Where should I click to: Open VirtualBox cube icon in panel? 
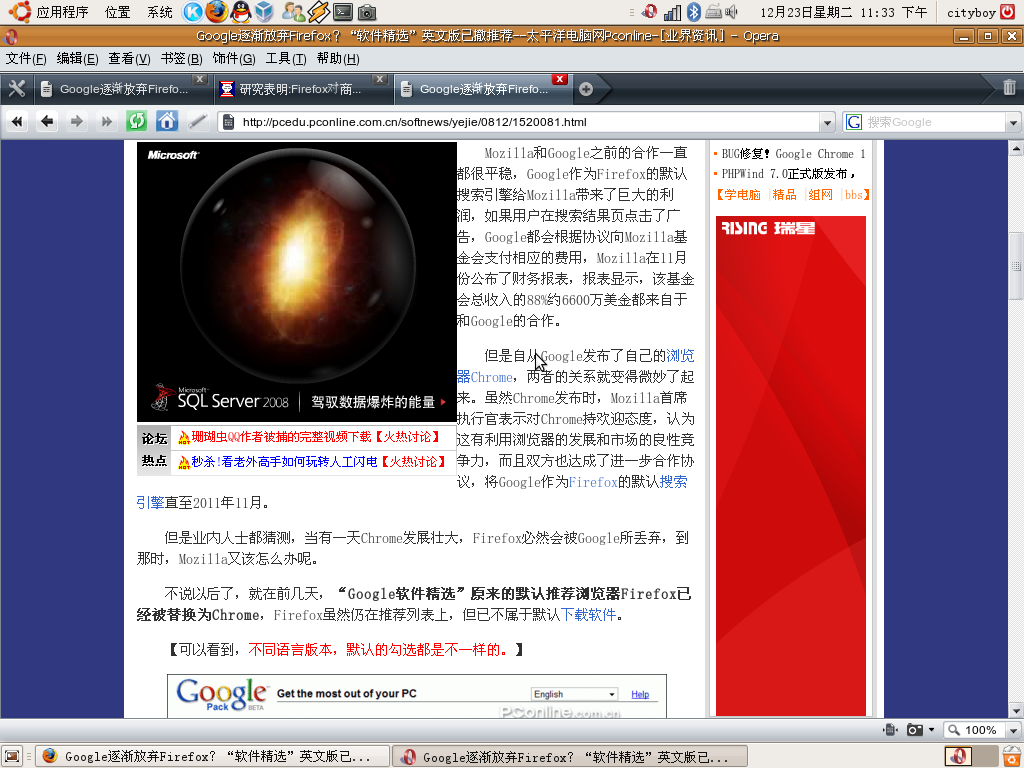264,12
